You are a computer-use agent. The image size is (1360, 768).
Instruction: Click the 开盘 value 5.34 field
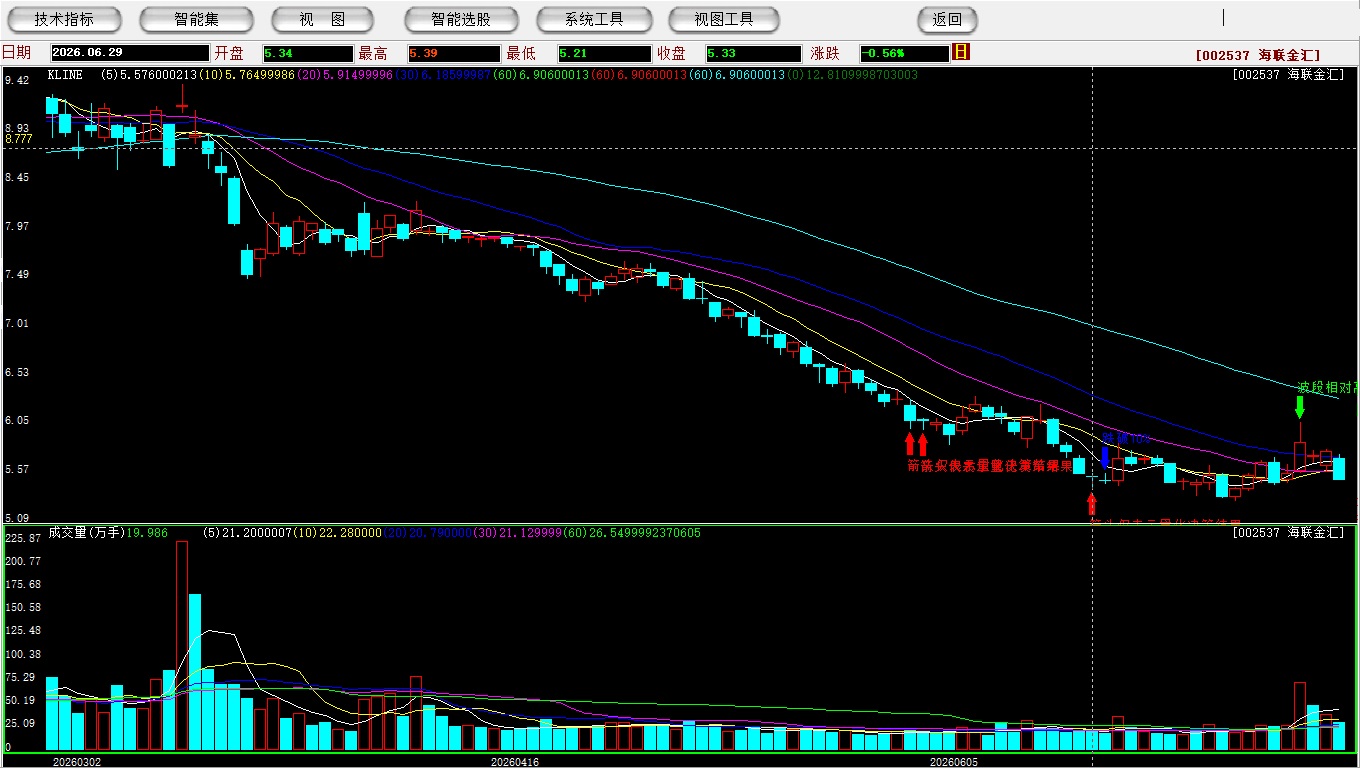click(308, 53)
